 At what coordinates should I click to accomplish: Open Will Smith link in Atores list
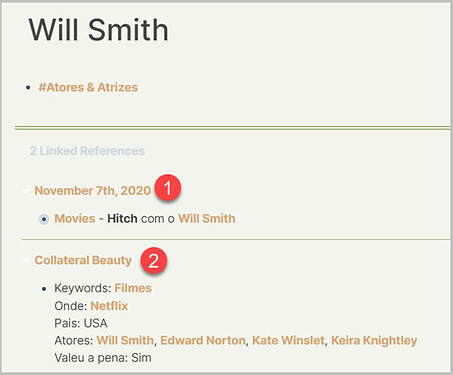125,340
